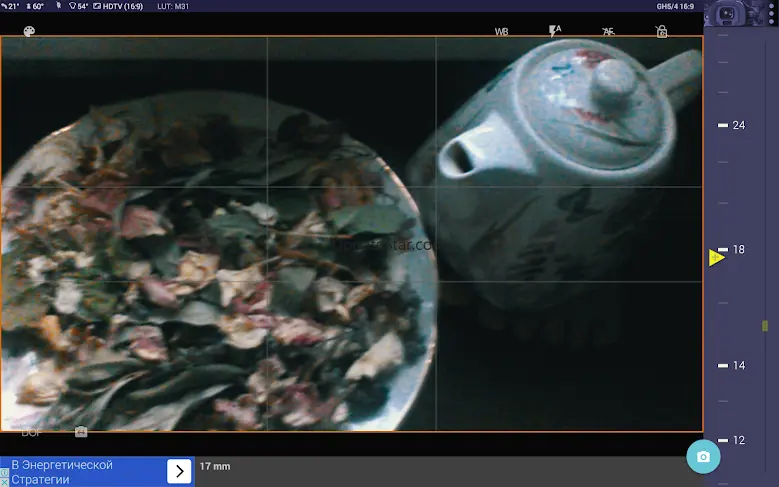Click the small pointer icon in status bar
Image resolution: width=779 pixels, height=487 pixels.
pos(58,6)
